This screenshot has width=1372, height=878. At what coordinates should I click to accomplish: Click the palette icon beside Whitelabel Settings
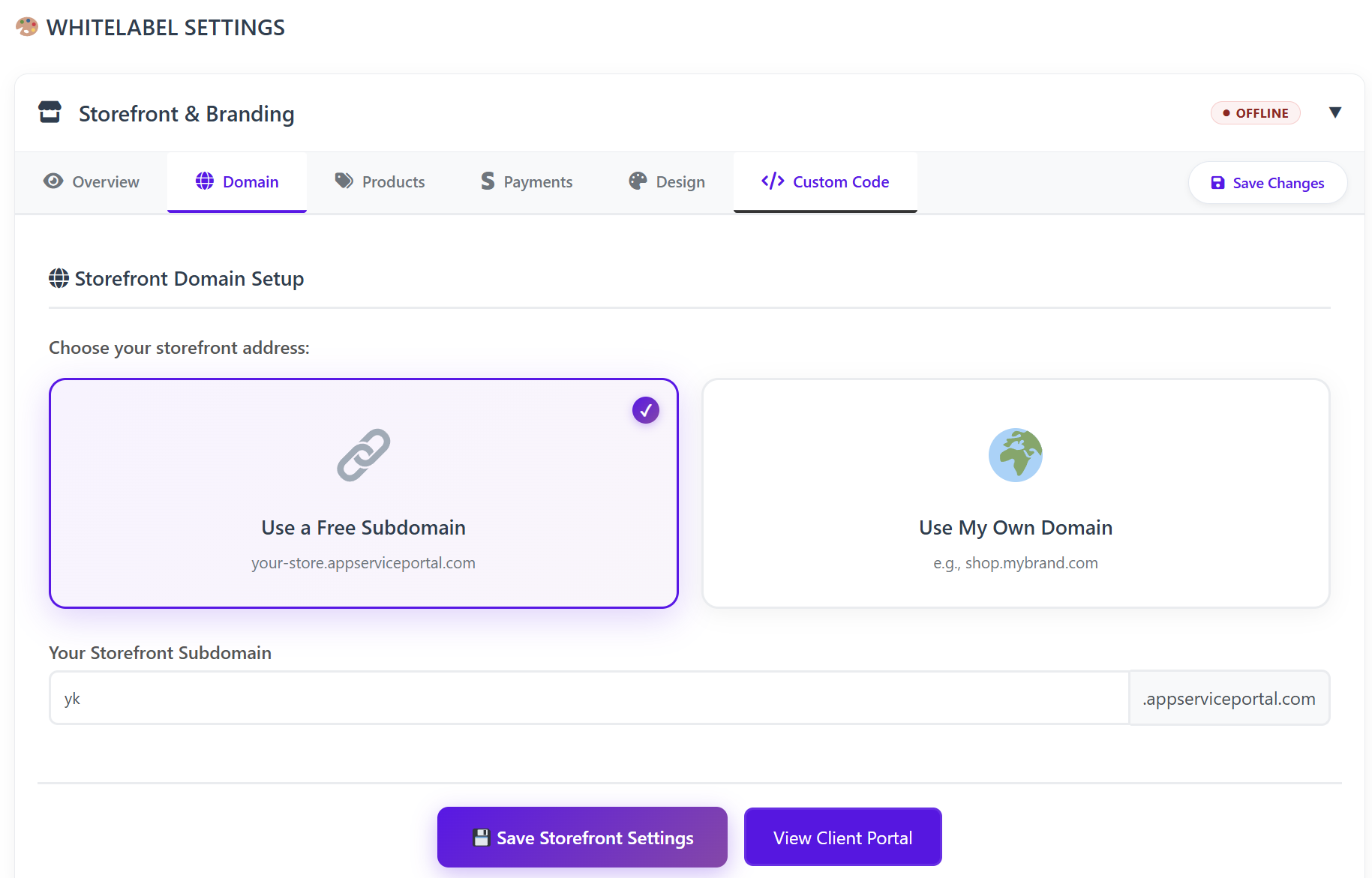pyautogui.click(x=27, y=27)
